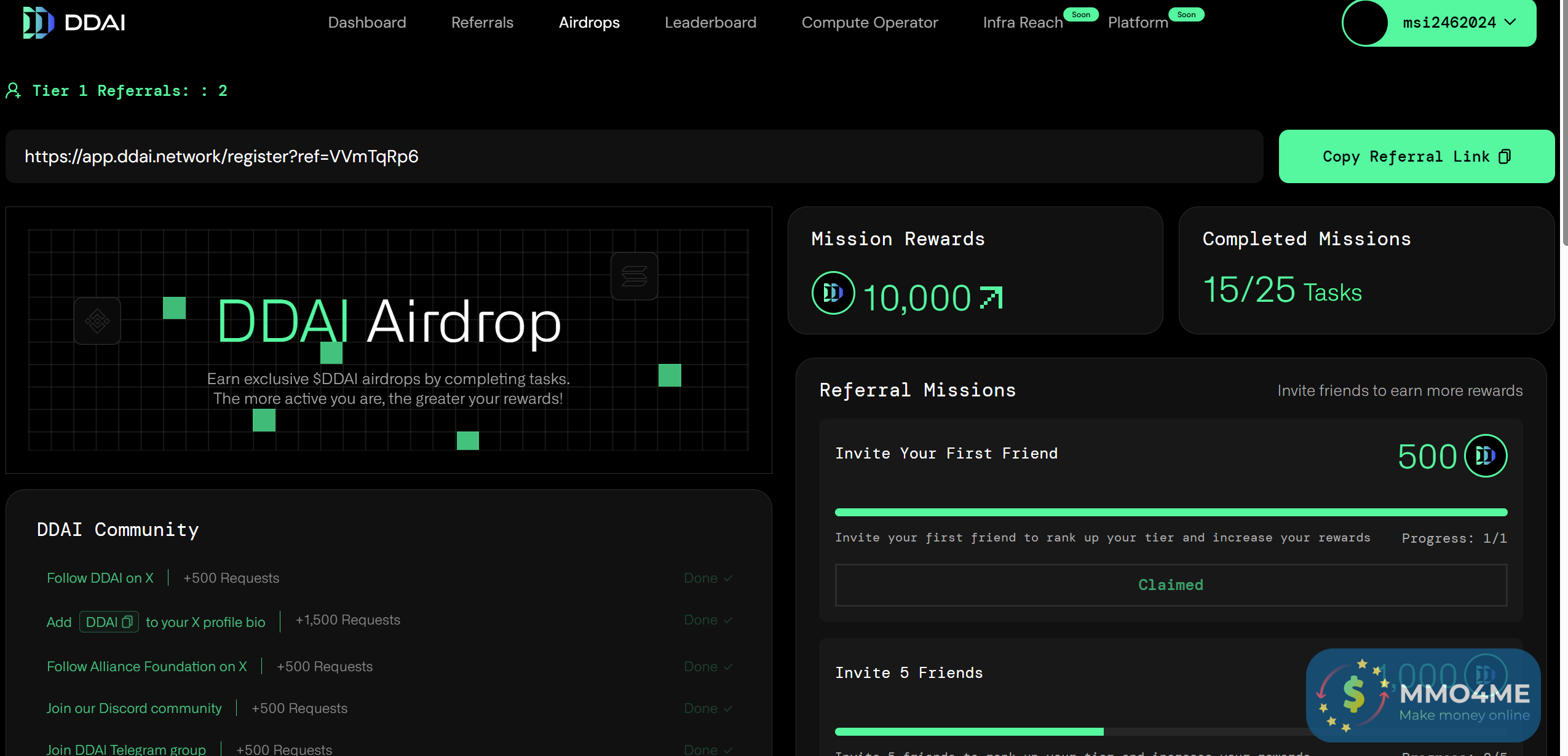This screenshot has width=1568, height=756.
Task: Click the arrow icon beside 10,000 rewards
Action: [x=991, y=297]
